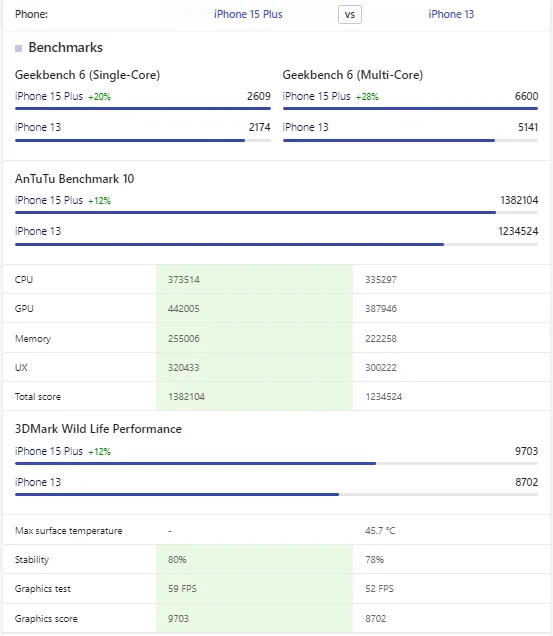The height and width of the screenshot is (636, 553).
Task: Click CPU value 373514
Action: click(x=184, y=279)
